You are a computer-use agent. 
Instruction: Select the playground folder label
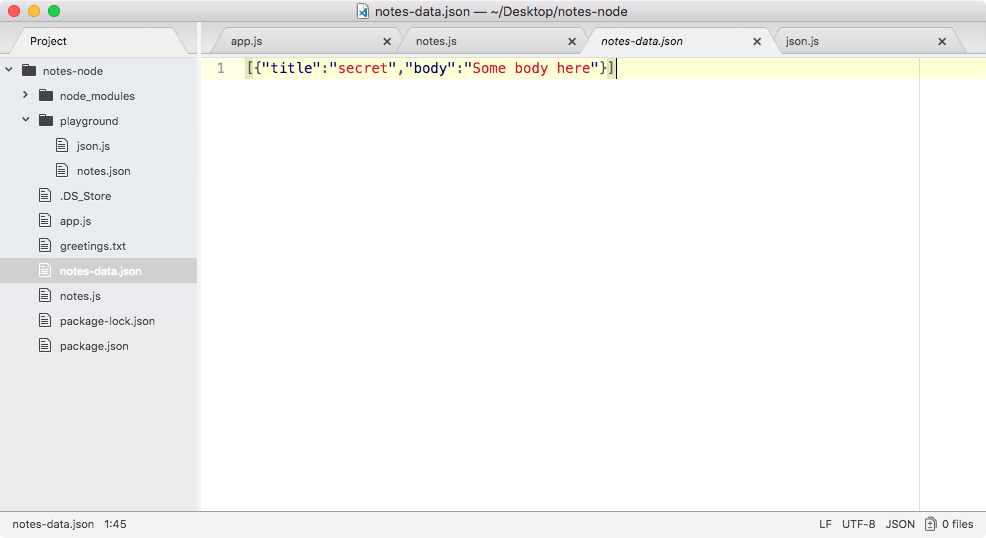(89, 121)
